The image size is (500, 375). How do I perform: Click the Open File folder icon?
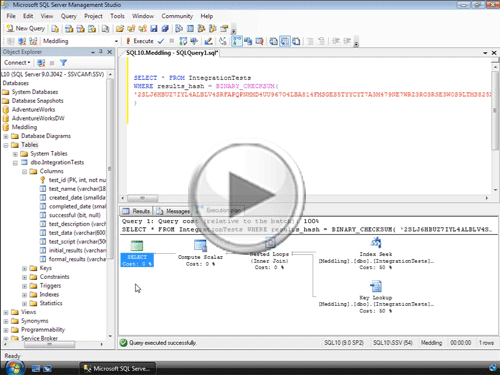click(120, 29)
